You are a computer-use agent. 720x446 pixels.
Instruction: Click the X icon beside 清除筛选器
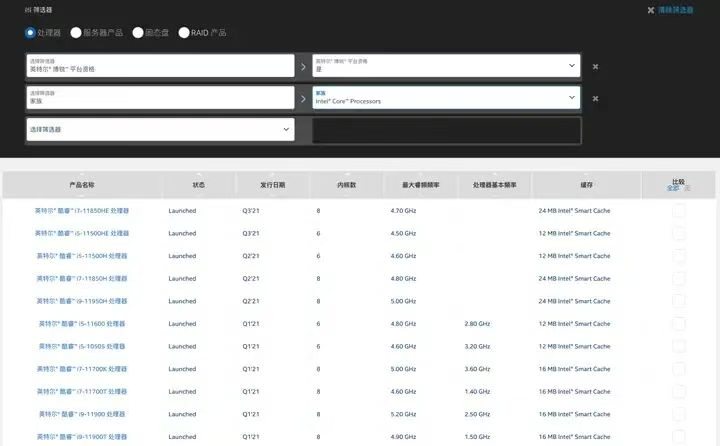(651, 10)
